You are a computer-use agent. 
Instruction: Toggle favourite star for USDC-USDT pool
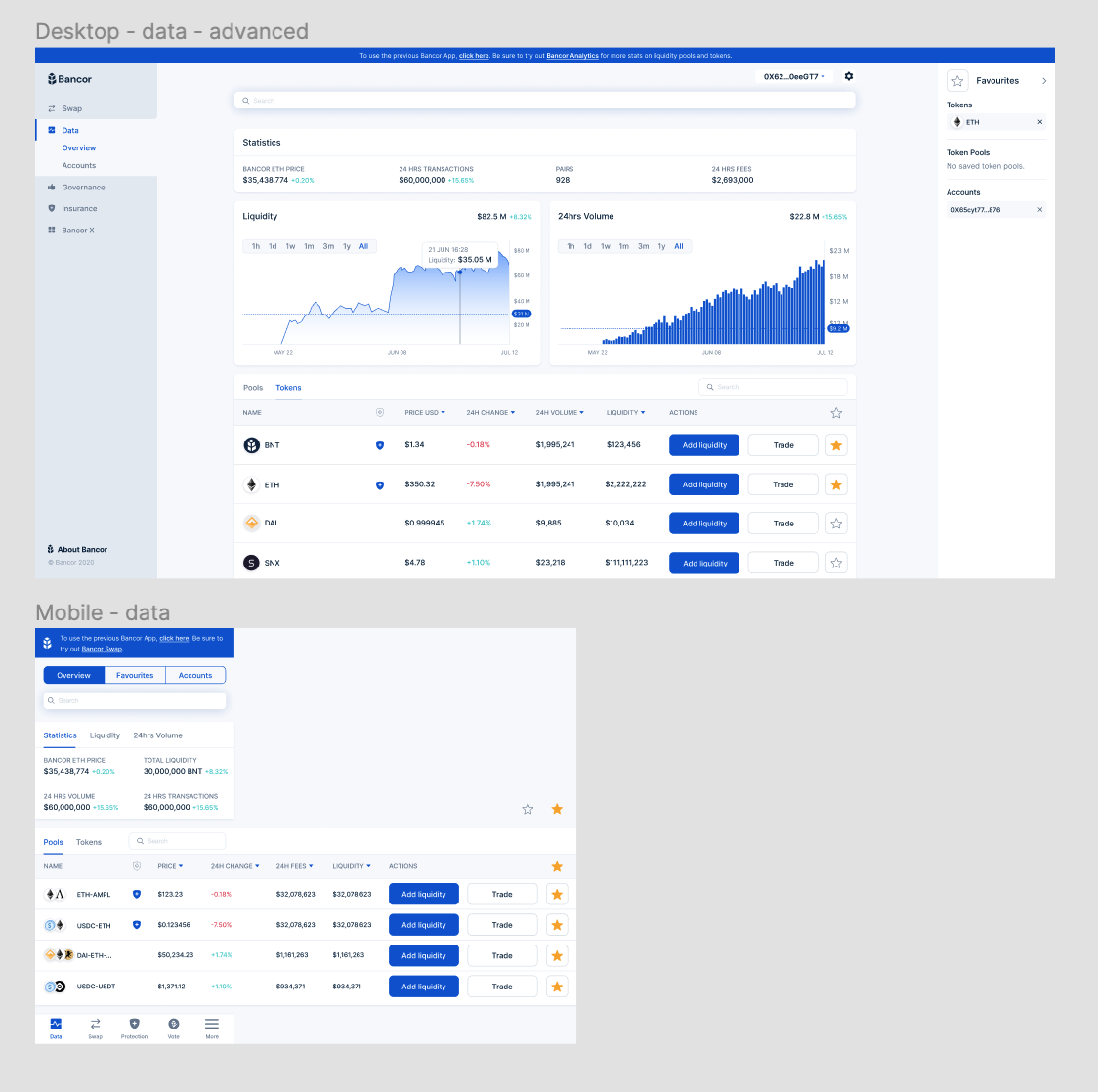[x=557, y=987]
